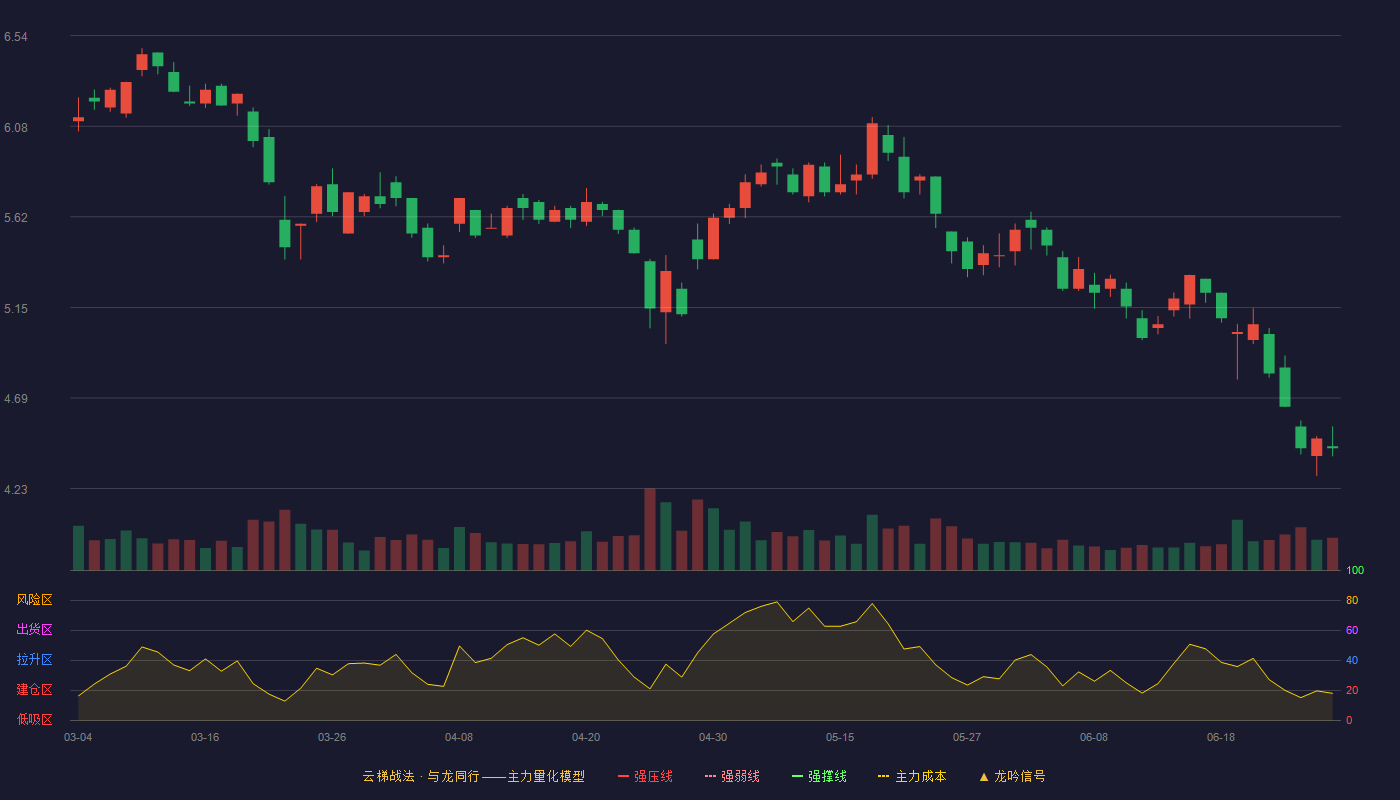1400x800 pixels.
Task: Click the 5.62 price axis label
Action: (15, 218)
